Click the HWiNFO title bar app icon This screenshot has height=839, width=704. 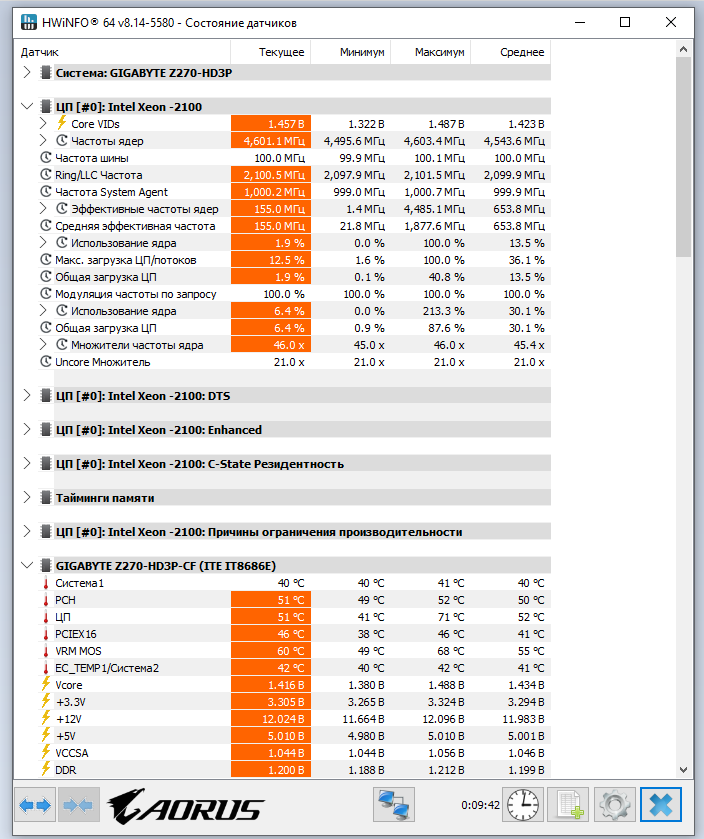29,22
